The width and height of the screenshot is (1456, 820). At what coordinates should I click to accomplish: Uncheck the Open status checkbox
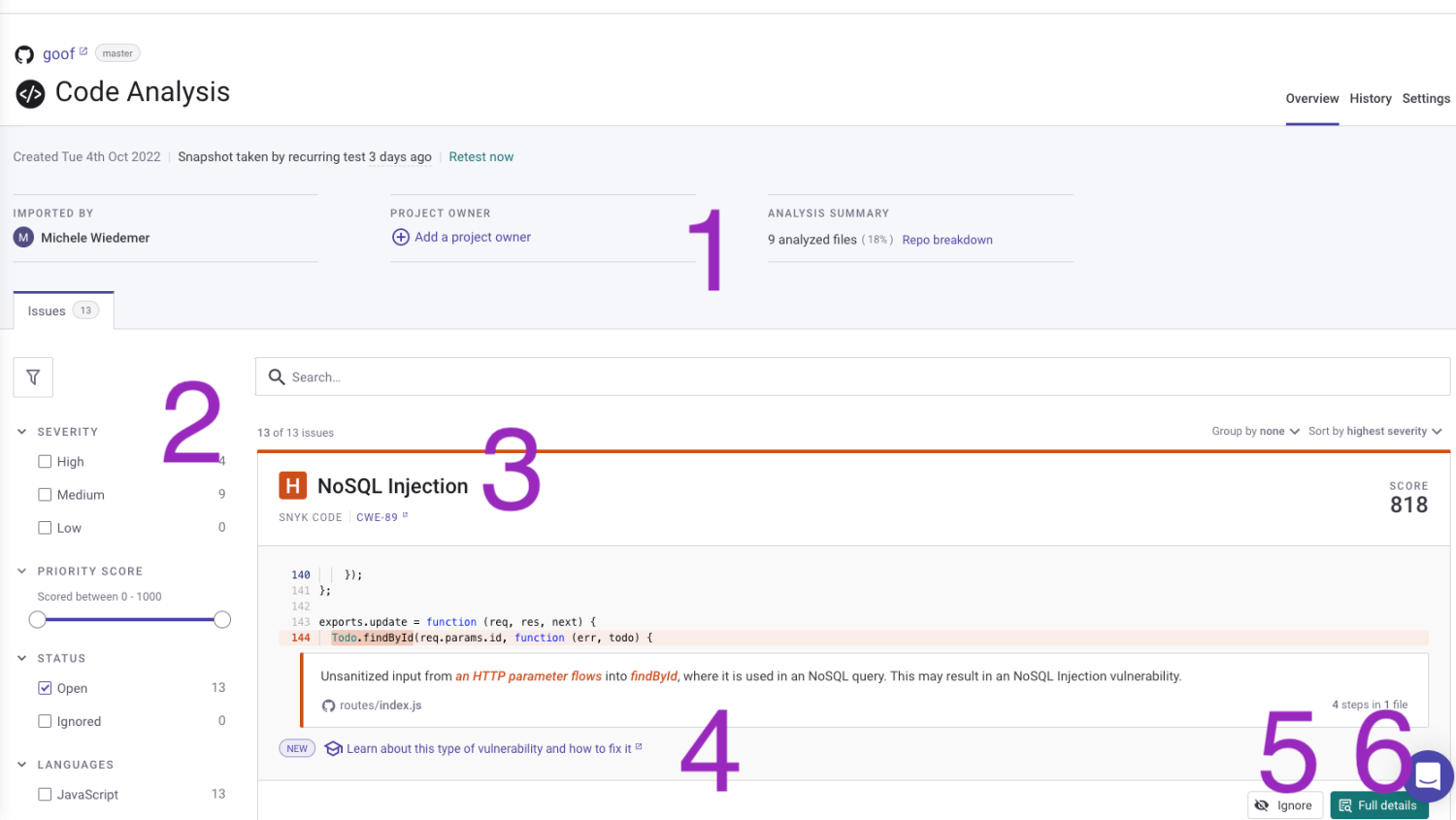[x=45, y=688]
